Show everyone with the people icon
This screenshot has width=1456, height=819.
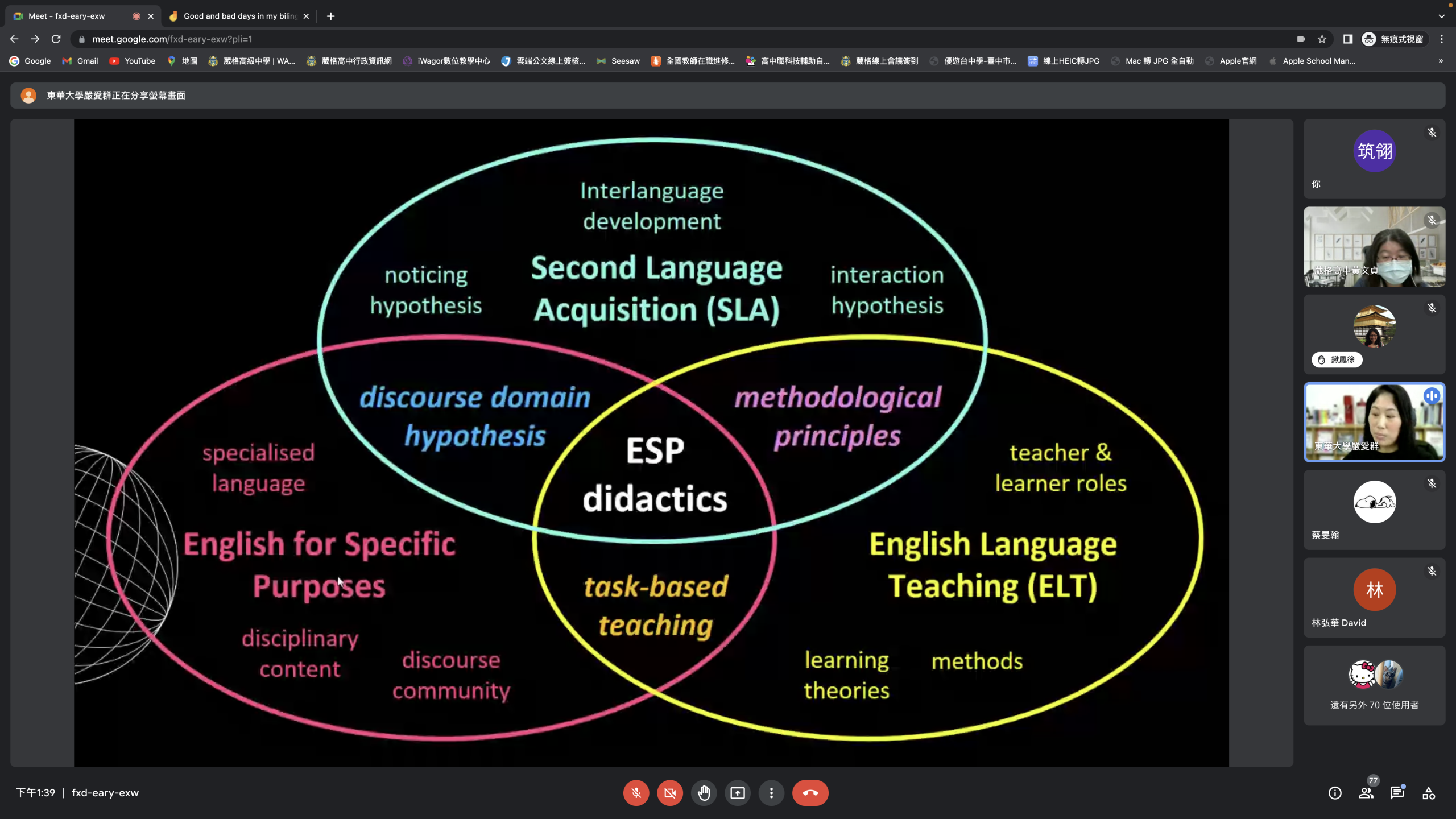click(x=1366, y=793)
